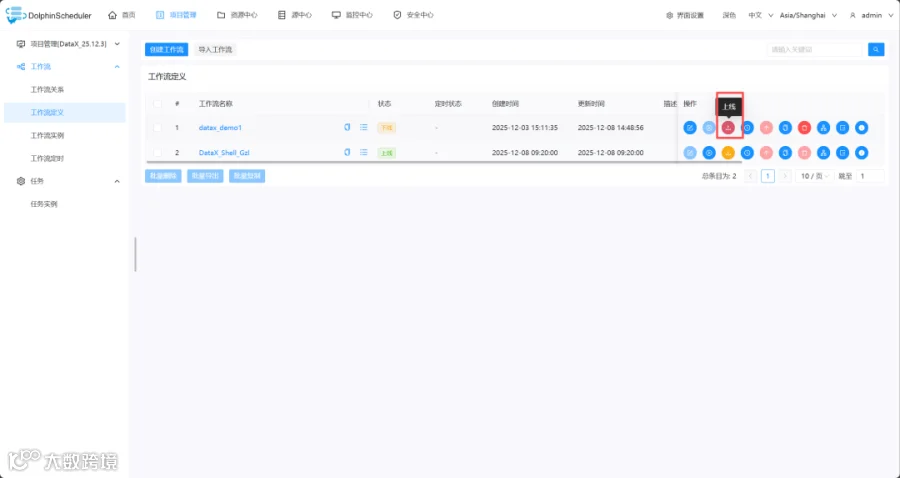Open the admin user dropdown
The image size is (900, 478).
click(870, 15)
